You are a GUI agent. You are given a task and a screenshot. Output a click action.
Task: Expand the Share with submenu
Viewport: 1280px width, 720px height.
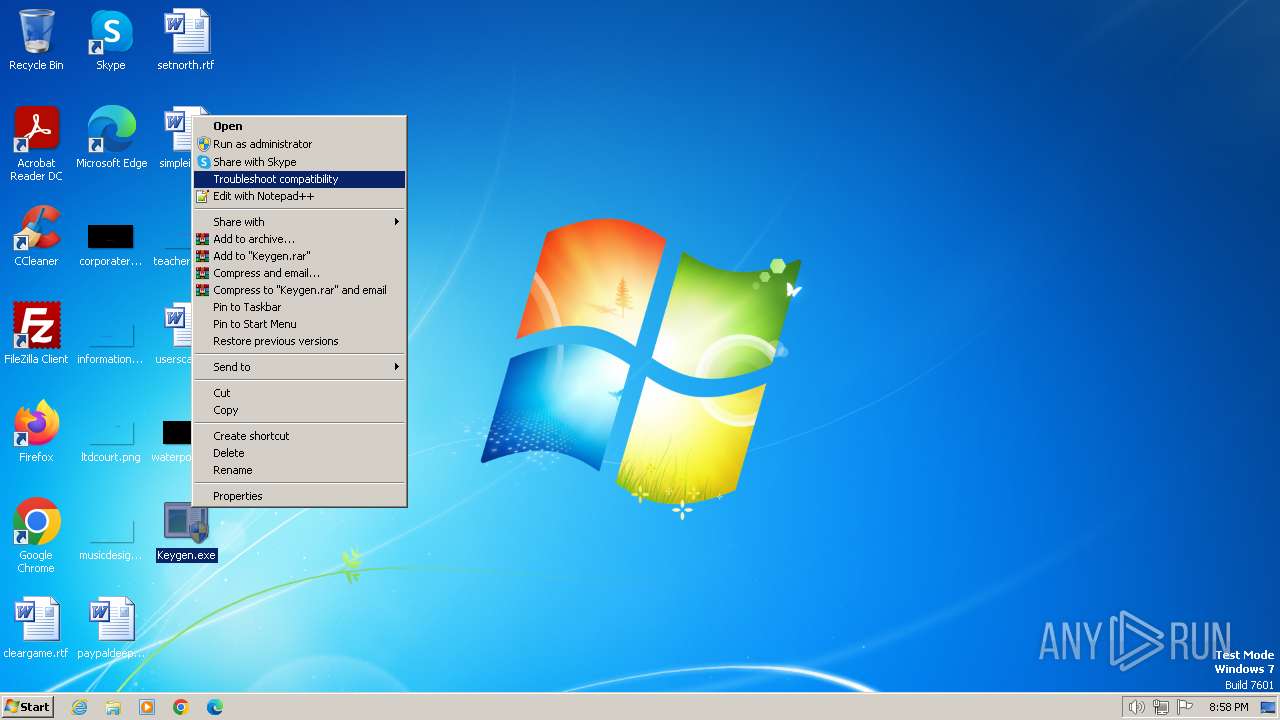click(x=300, y=222)
